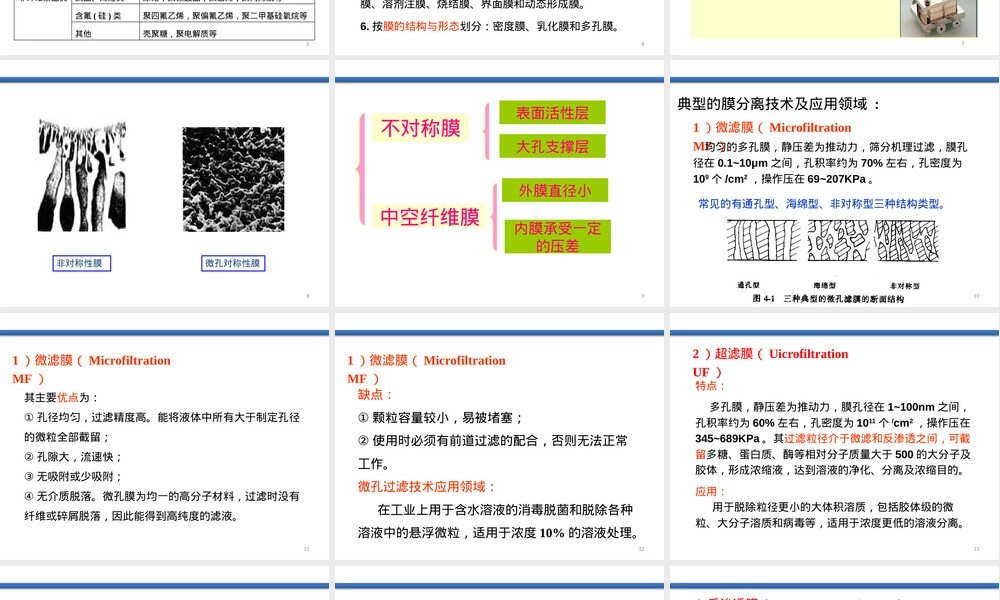The image size is (1000, 600).
Task: Click the line ② 孔隙大,流速快
Action: coord(73,457)
